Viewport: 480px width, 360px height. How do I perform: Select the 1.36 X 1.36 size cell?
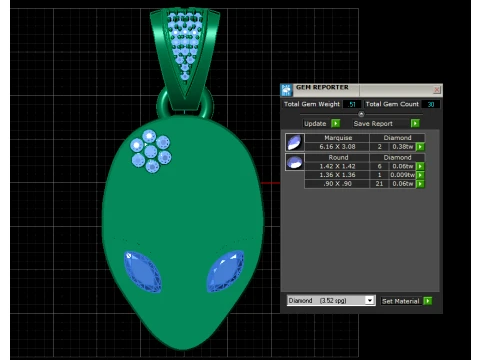[x=337, y=175]
